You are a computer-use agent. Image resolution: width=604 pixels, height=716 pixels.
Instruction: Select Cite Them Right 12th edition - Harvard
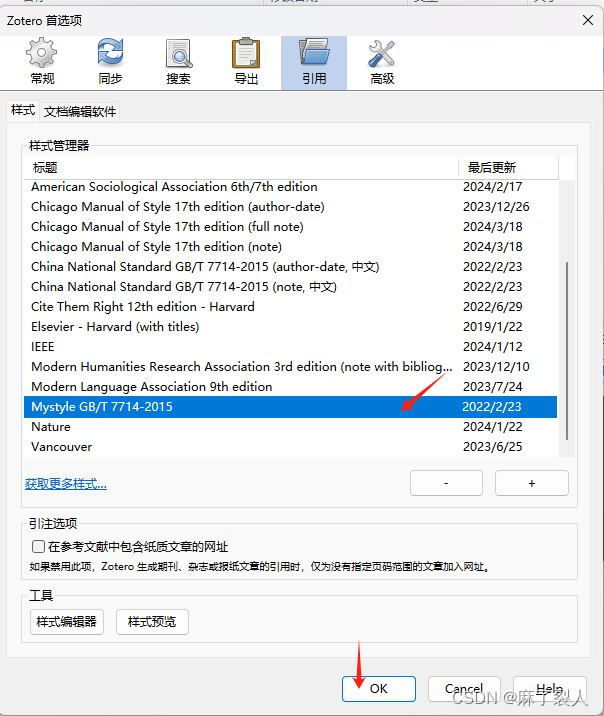(x=290, y=307)
